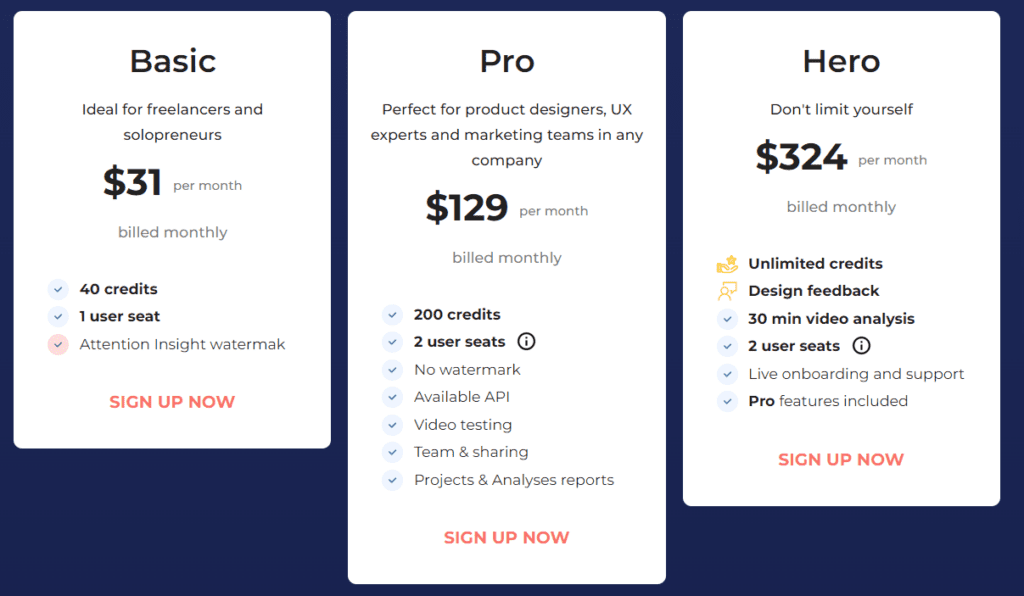Click Sign Up Now under Hero plan
Screen dimensions: 1024x596
[x=841, y=460]
